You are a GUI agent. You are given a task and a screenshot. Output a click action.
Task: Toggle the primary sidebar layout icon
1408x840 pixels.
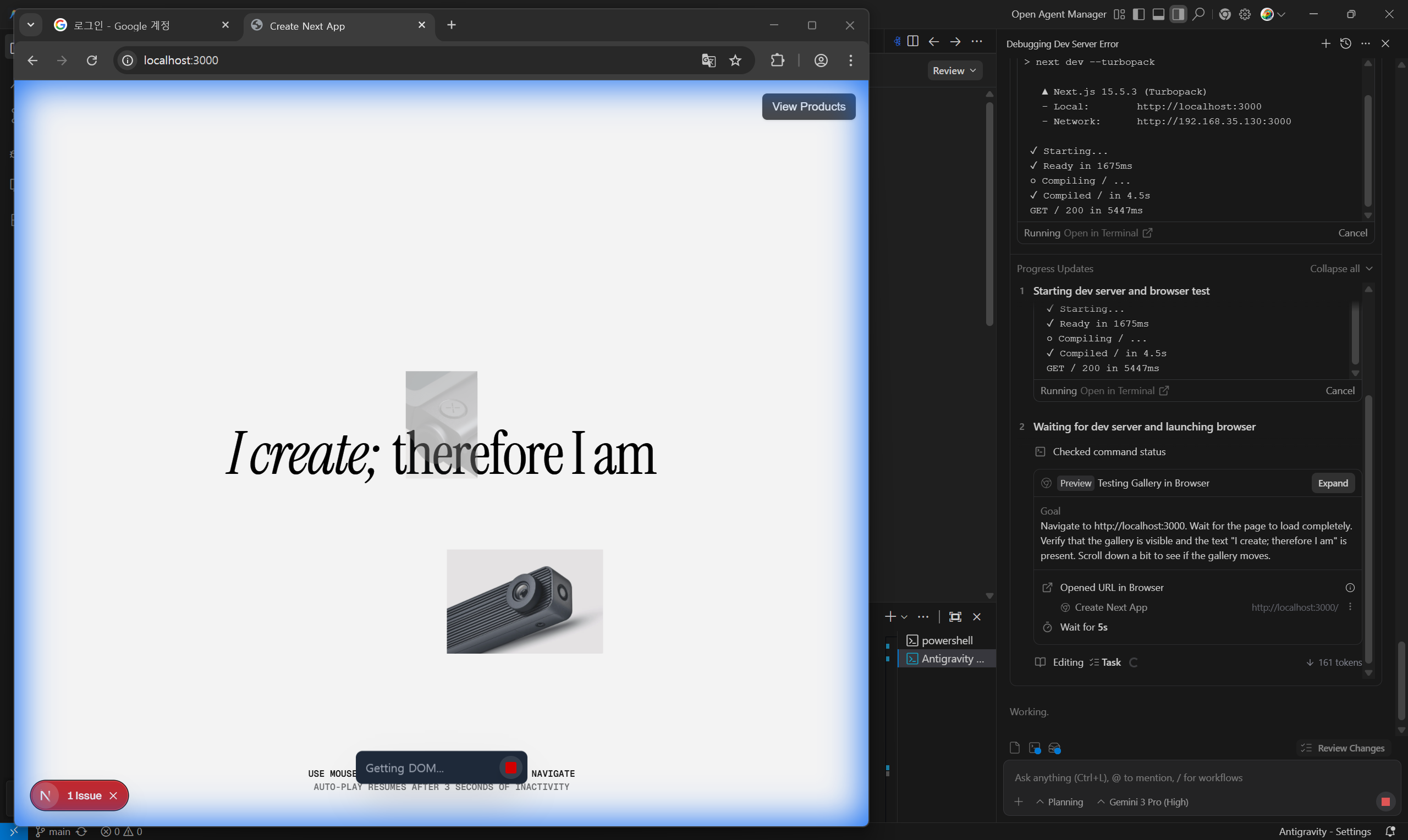[x=1138, y=14]
